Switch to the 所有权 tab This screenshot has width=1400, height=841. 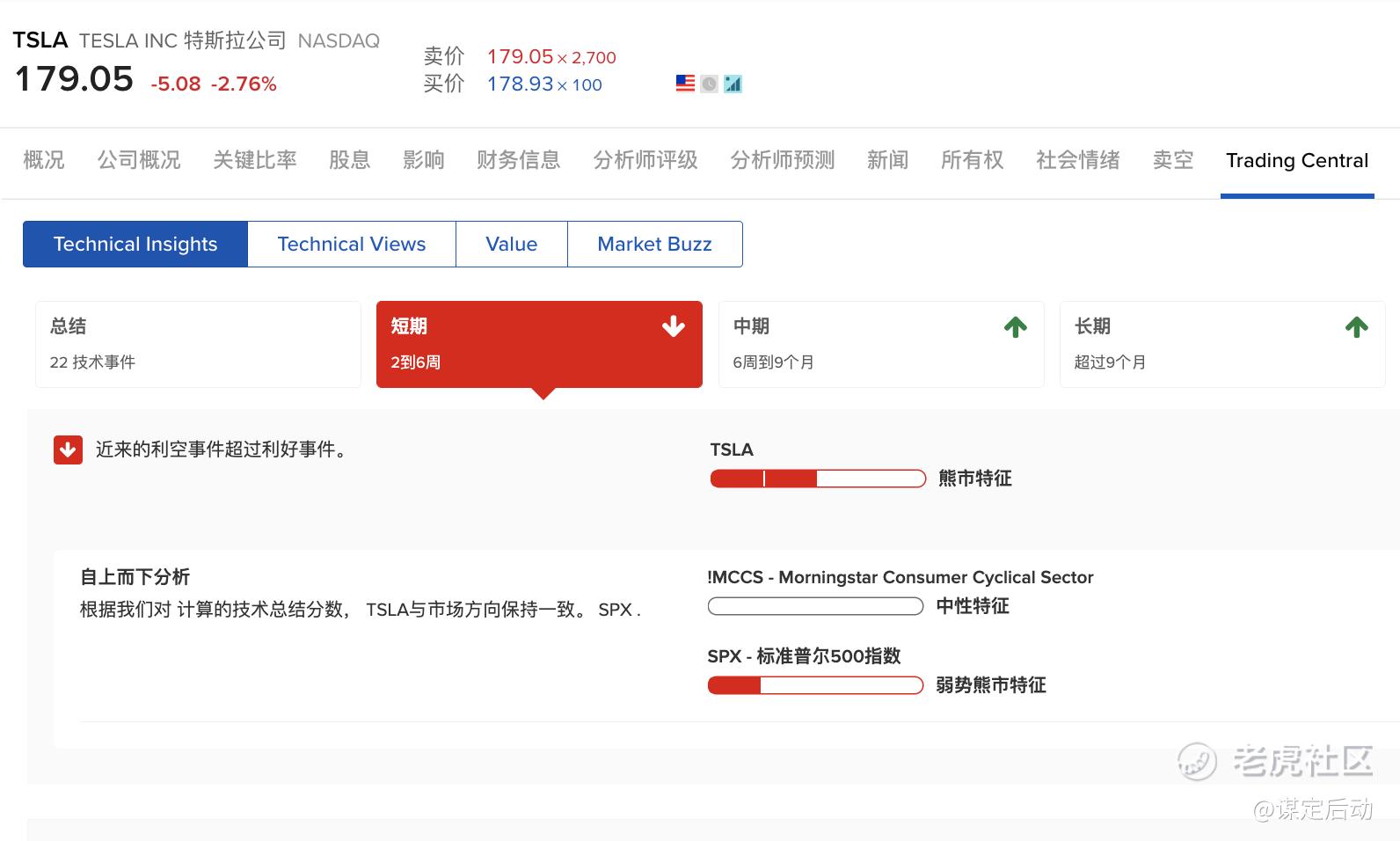point(973,160)
